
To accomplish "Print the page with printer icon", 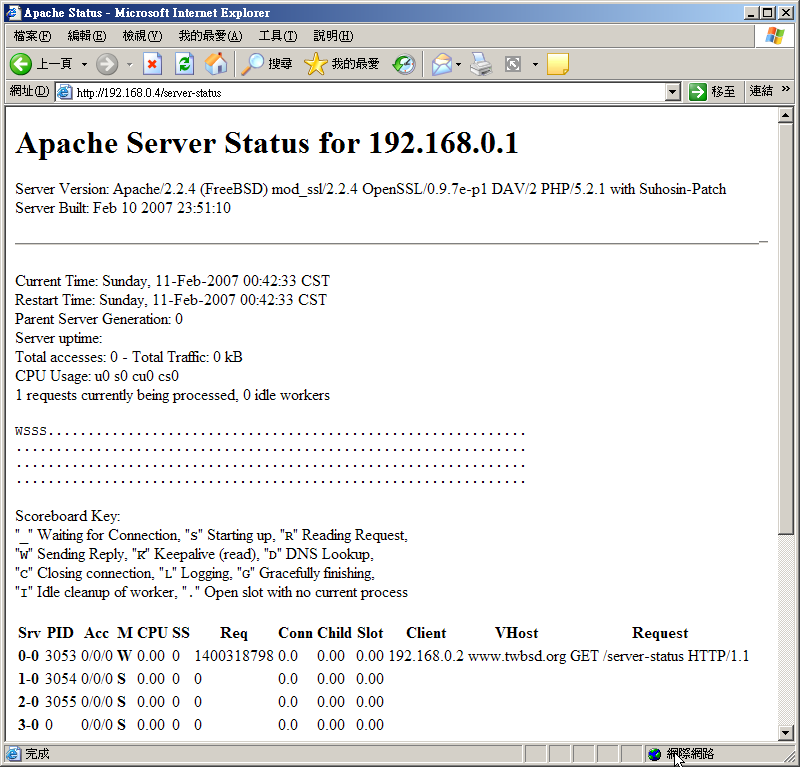I will [x=481, y=64].
